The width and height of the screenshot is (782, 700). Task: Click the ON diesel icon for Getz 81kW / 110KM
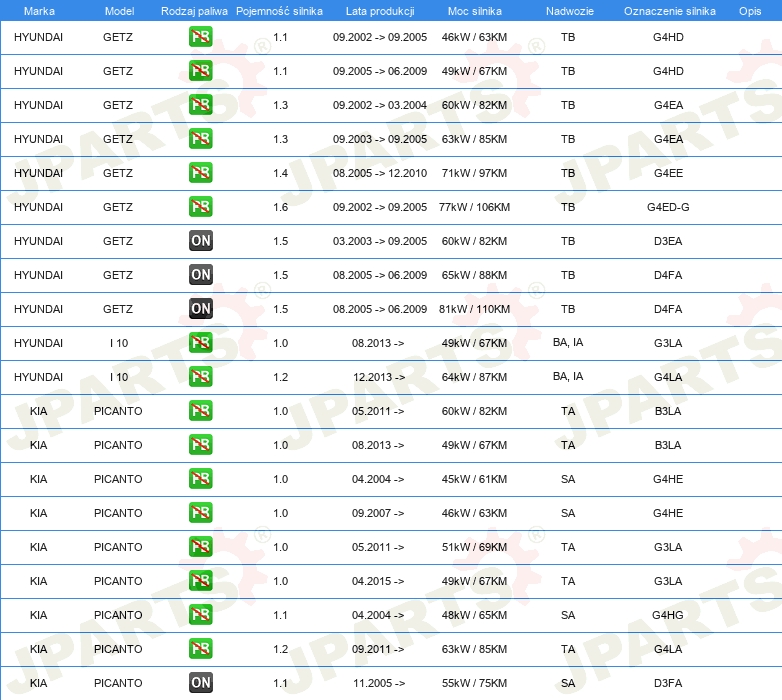[200, 309]
